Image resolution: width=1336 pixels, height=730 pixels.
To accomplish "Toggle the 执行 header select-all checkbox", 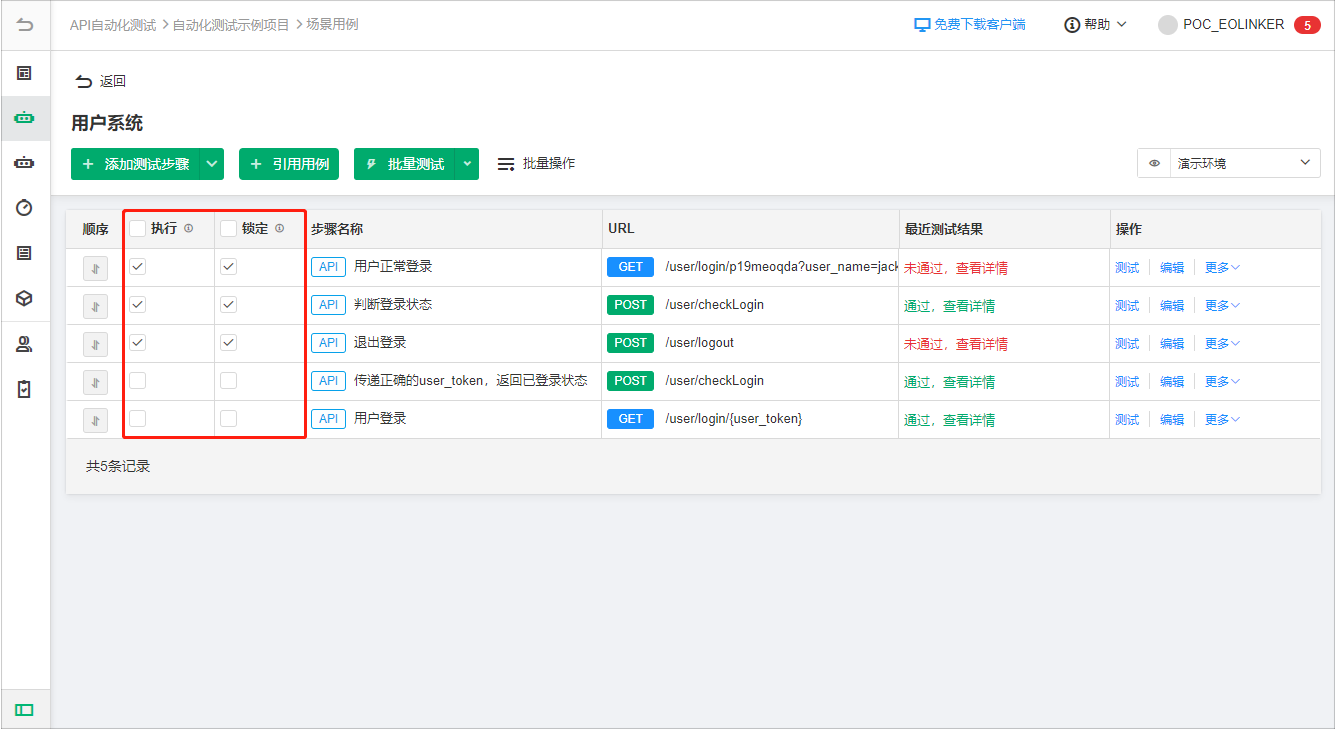I will (x=137, y=229).
